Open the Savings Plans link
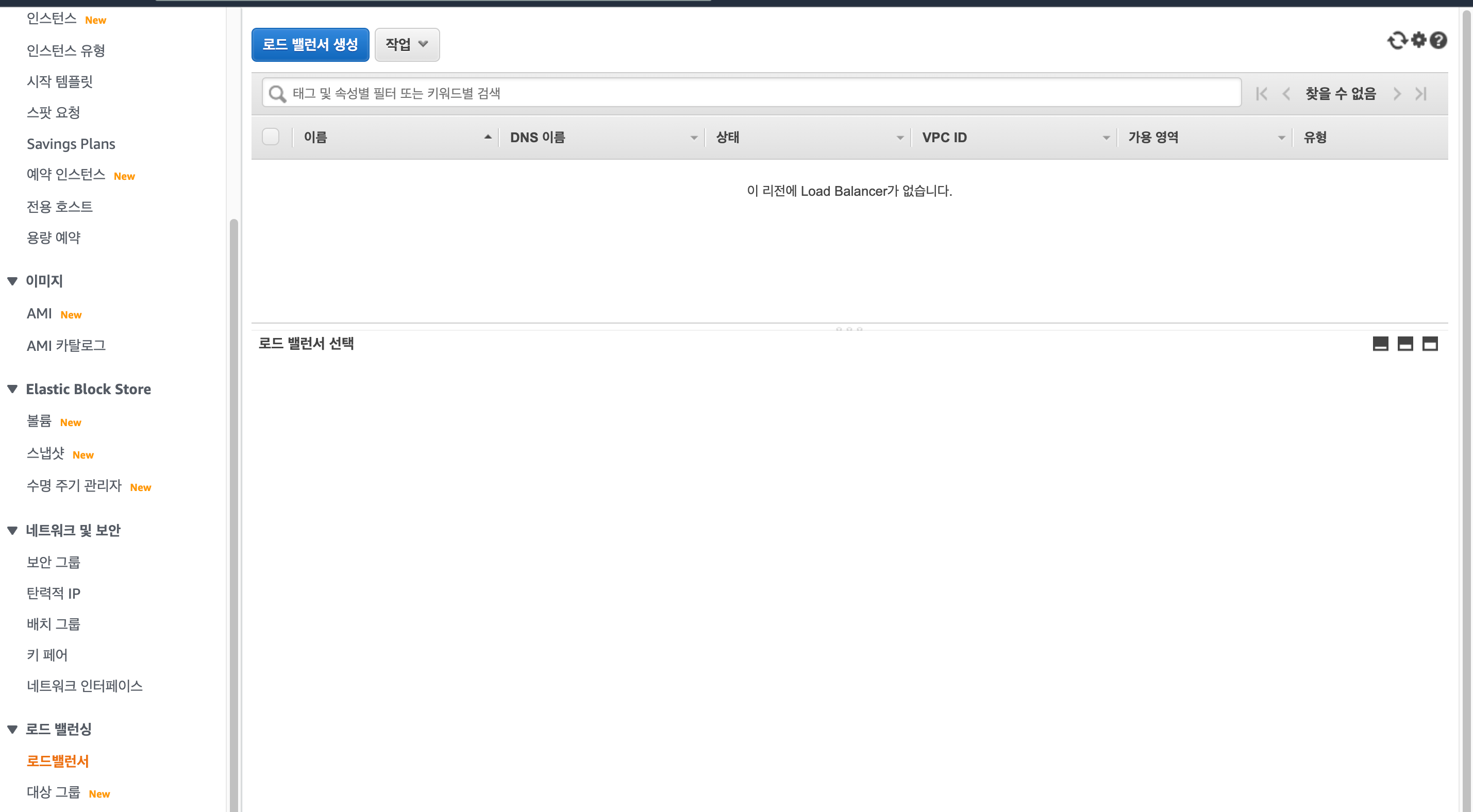This screenshot has height=812, width=1473. pyautogui.click(x=71, y=144)
